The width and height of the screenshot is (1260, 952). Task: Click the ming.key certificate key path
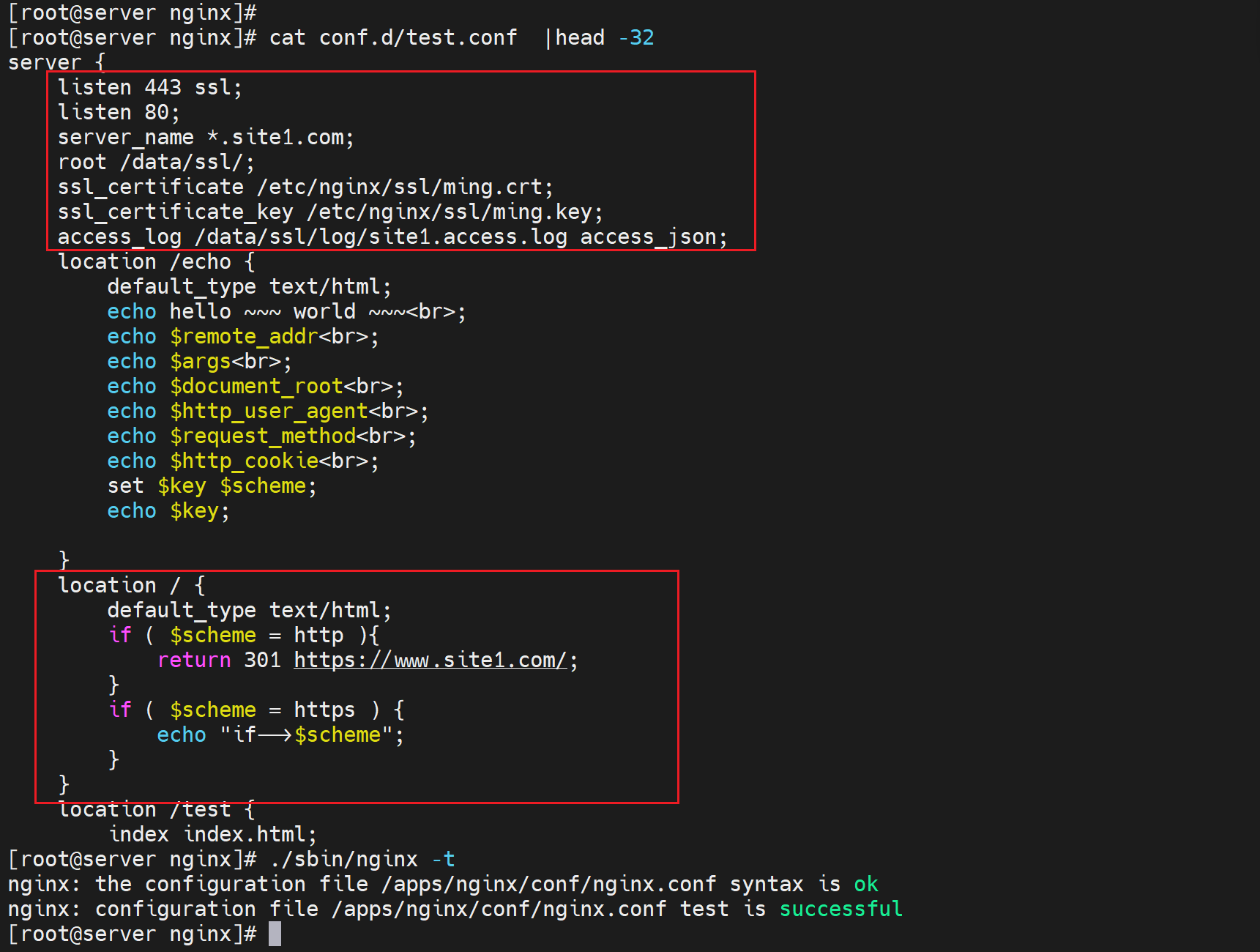454,212
